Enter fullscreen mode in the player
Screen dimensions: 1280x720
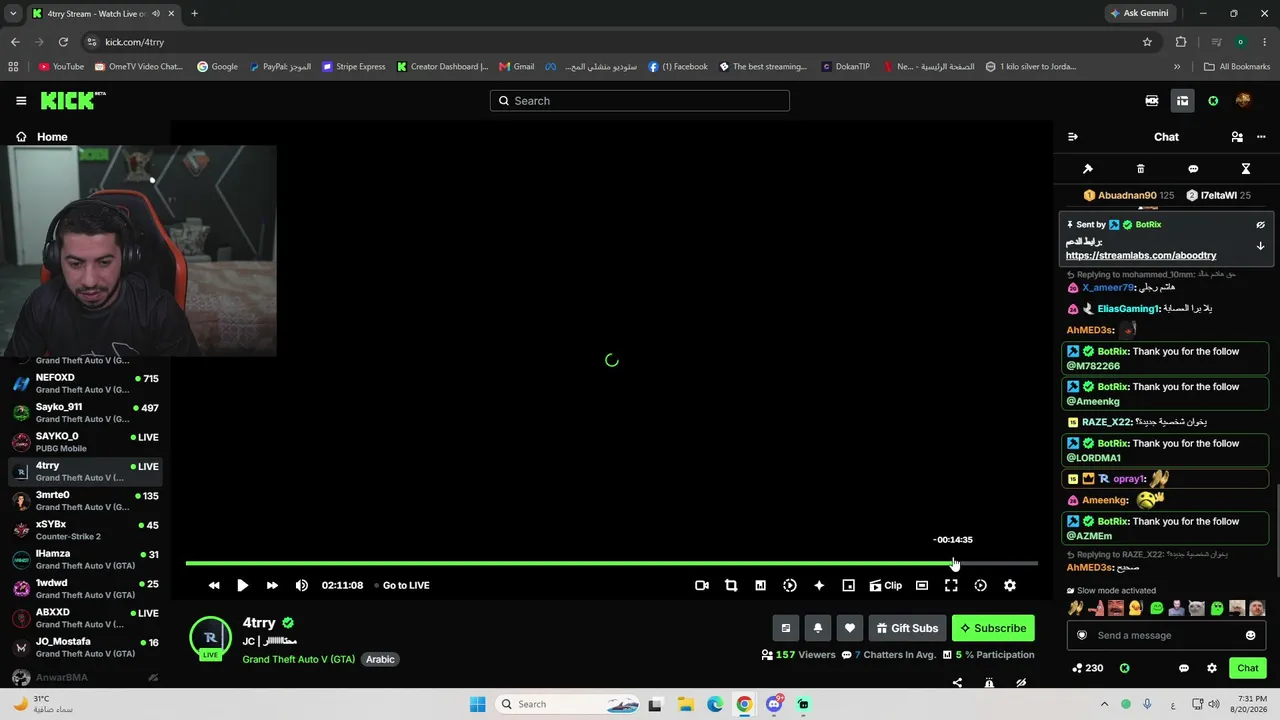click(x=951, y=585)
